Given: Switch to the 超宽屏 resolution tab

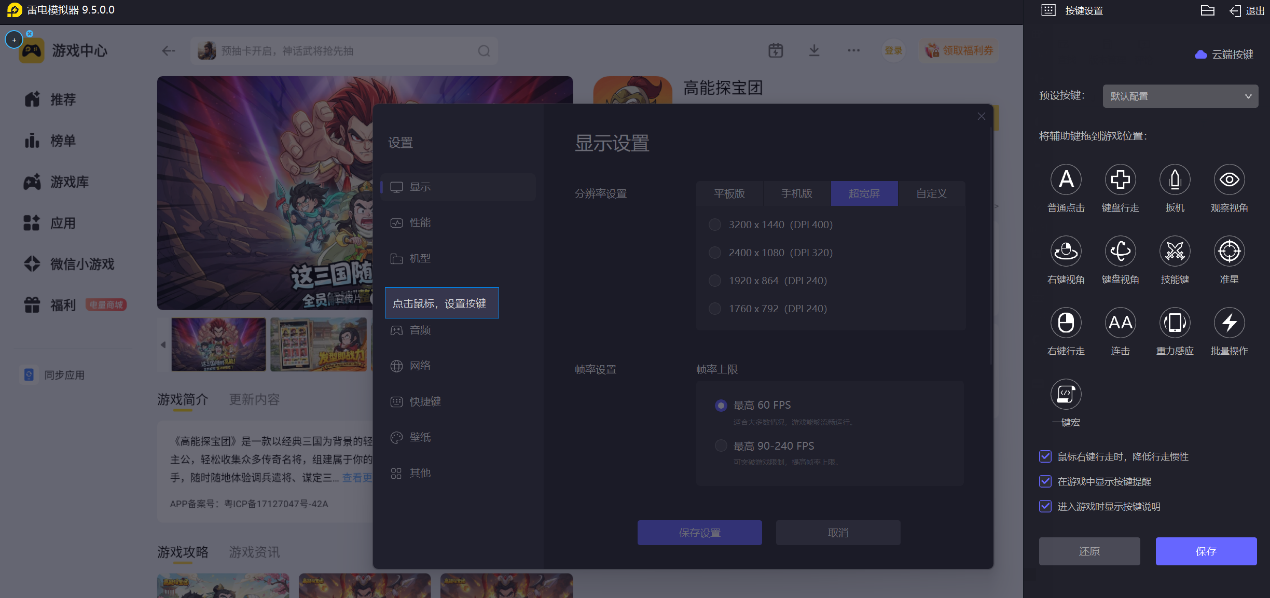Looking at the screenshot, I should [865, 193].
